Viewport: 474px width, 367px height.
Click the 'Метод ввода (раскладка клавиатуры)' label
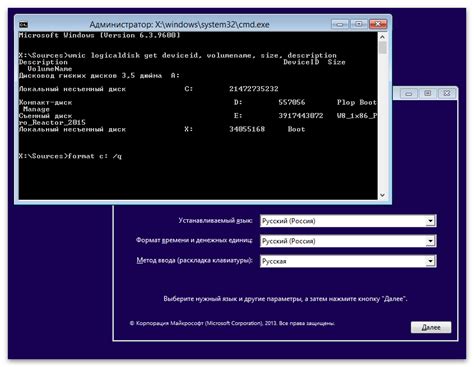click(194, 260)
